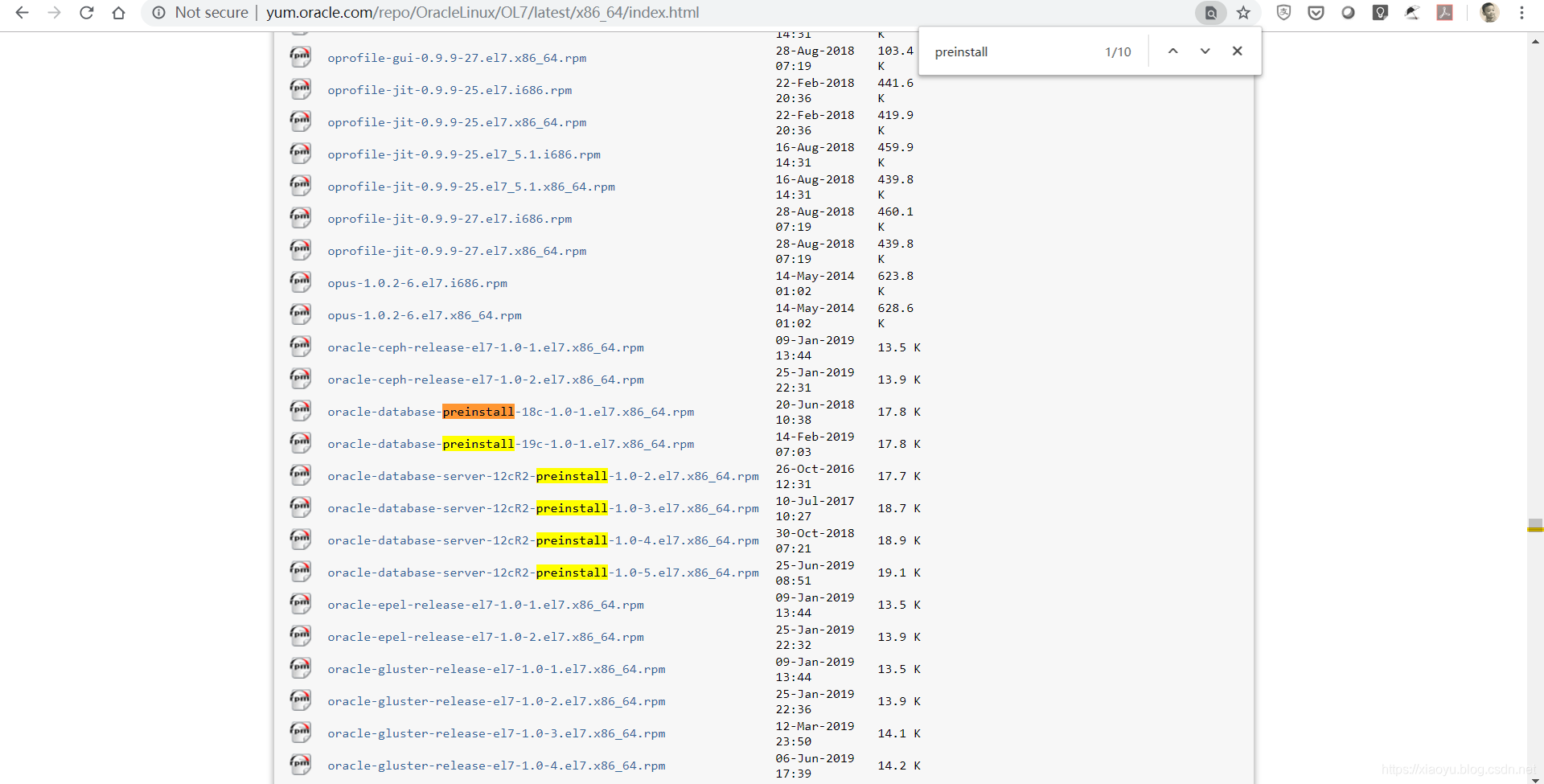Download oracle-database-preinstall-19c rpm
Viewport: 1544px width, 784px height.
coord(511,444)
